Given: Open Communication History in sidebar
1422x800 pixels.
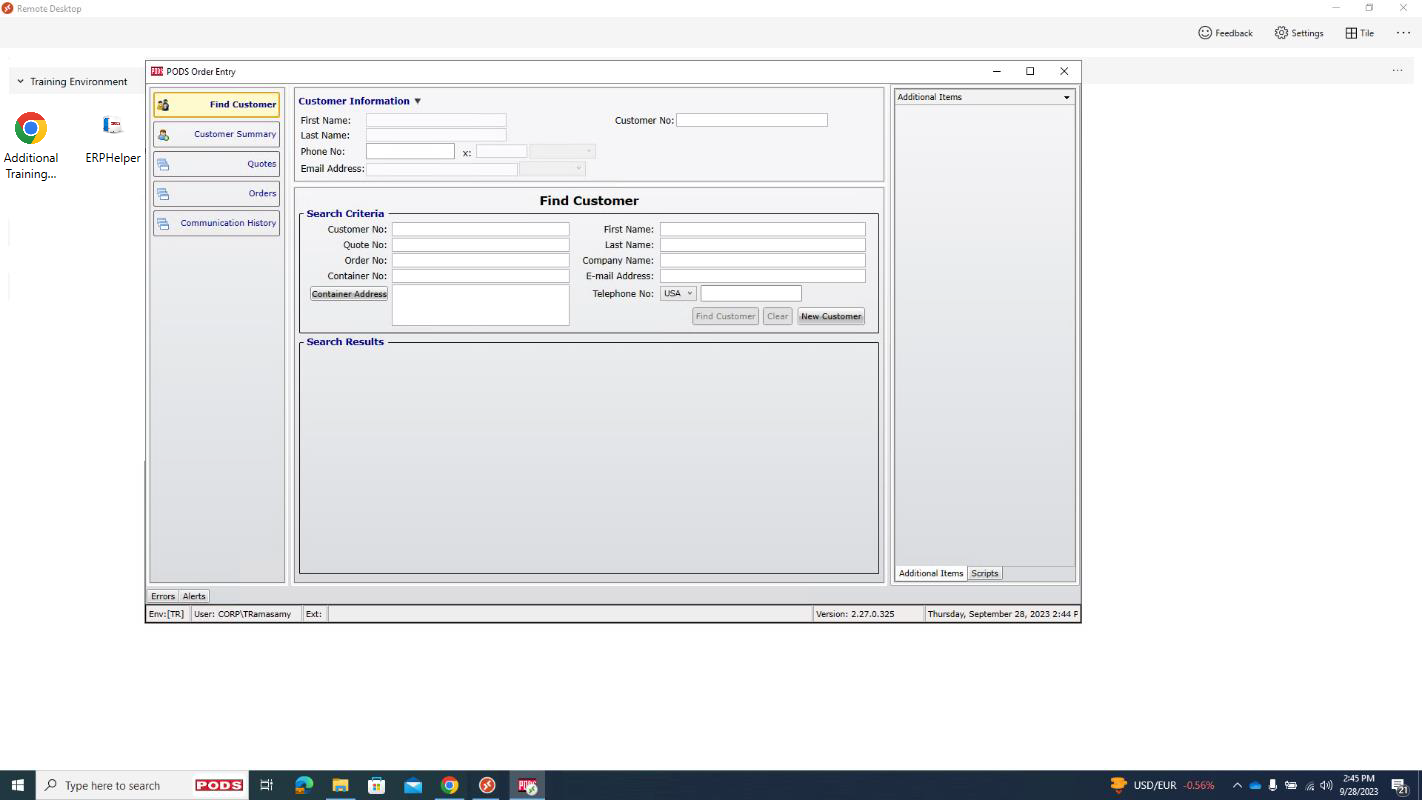Looking at the screenshot, I should click(x=216, y=223).
